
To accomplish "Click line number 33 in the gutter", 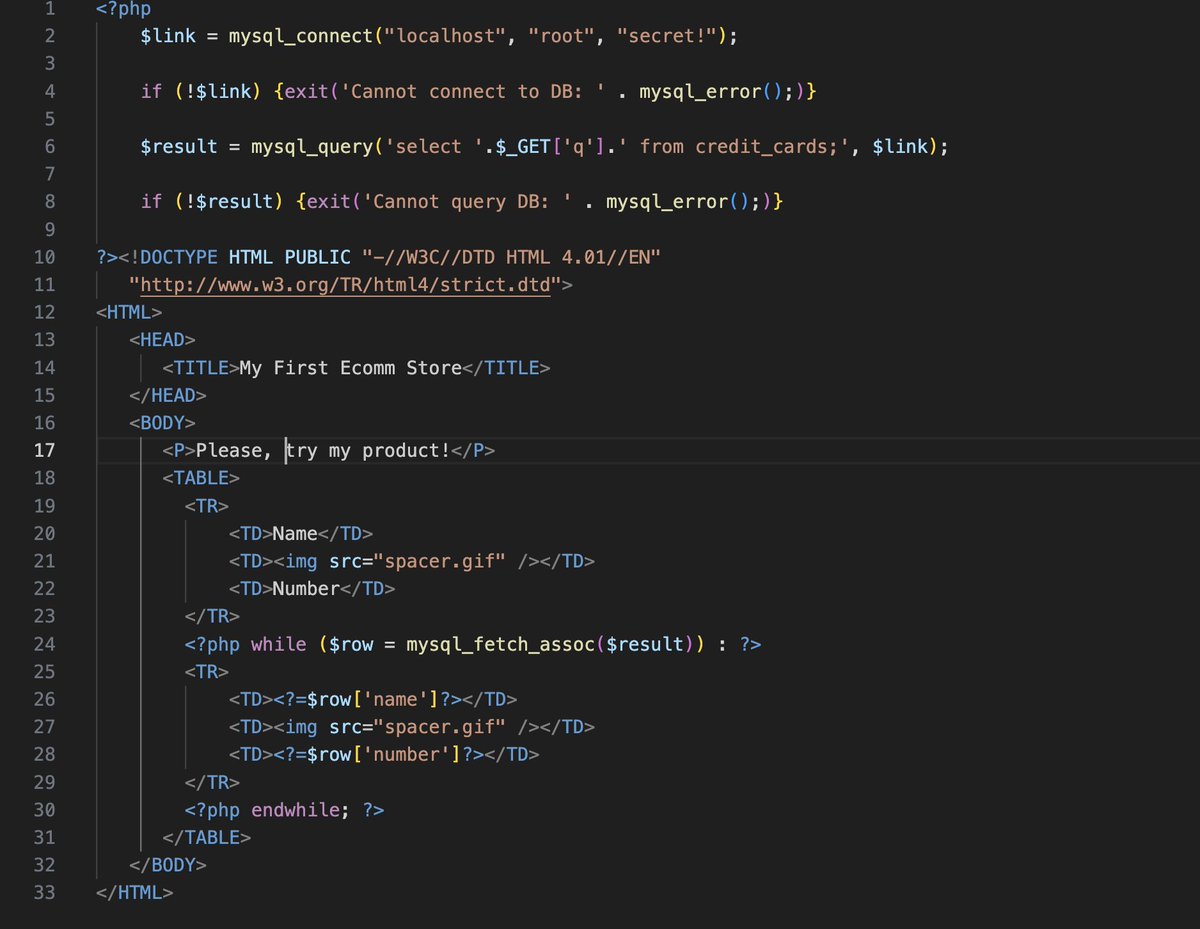I will tap(44, 892).
